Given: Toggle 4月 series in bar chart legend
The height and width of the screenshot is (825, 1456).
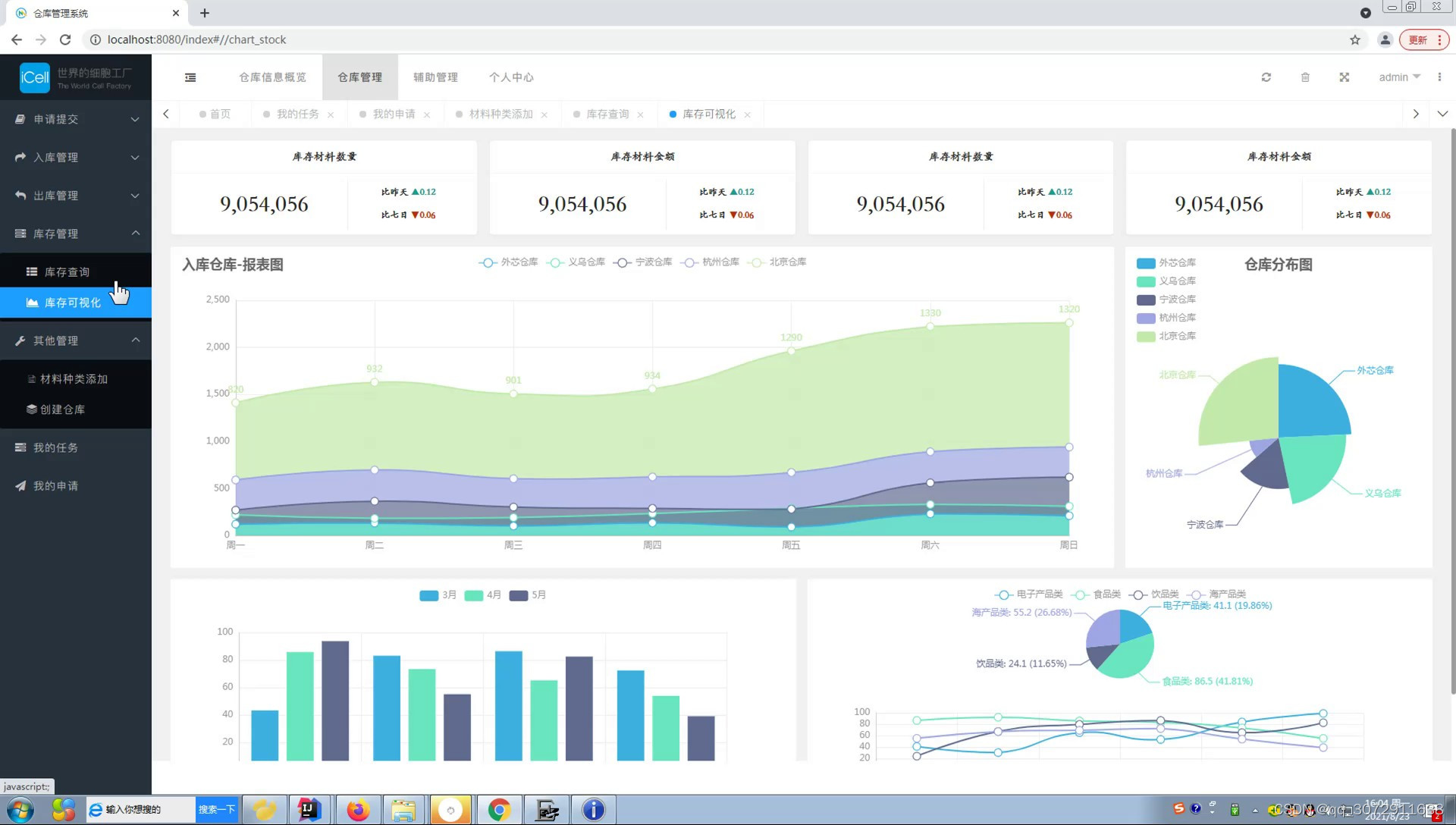Looking at the screenshot, I should 483,595.
